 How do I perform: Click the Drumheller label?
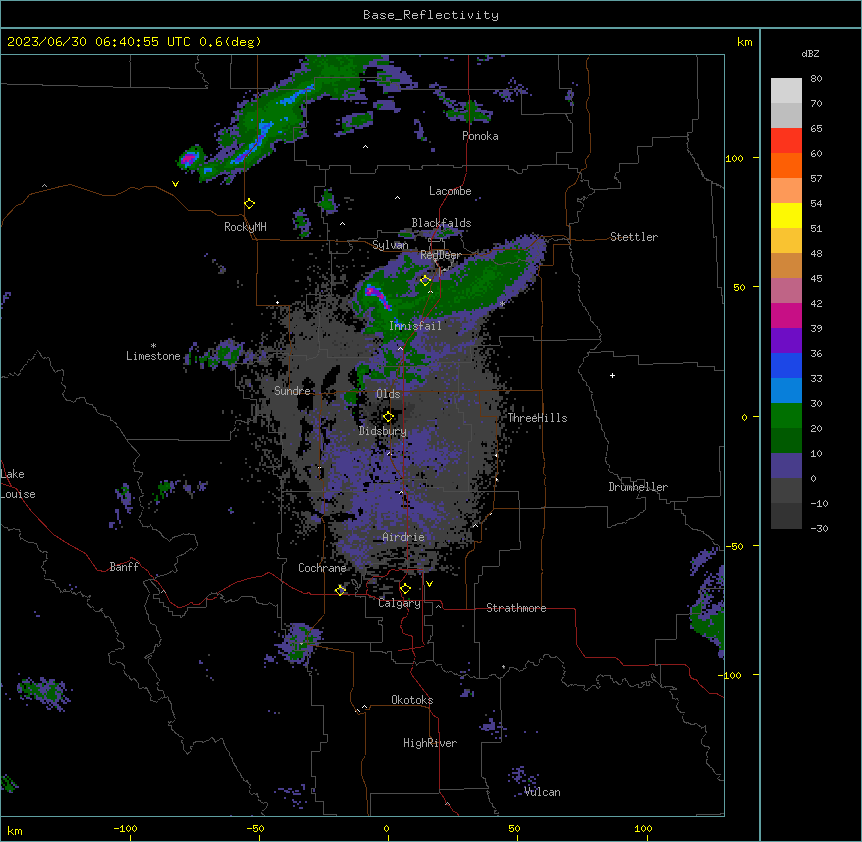point(638,487)
